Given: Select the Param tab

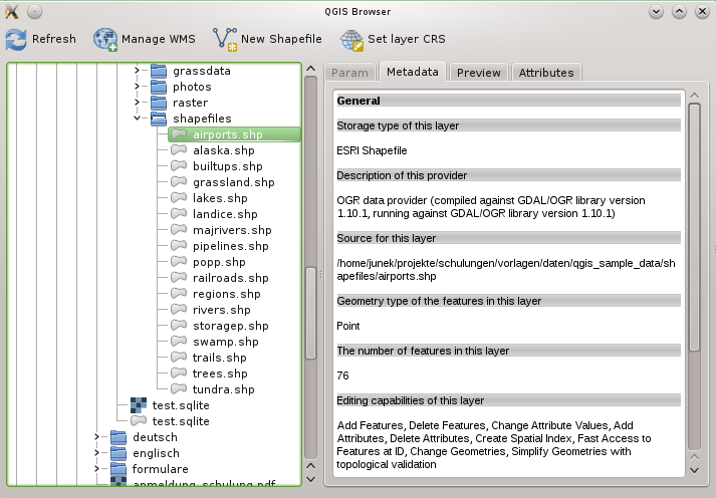Looking at the screenshot, I should 350,73.
